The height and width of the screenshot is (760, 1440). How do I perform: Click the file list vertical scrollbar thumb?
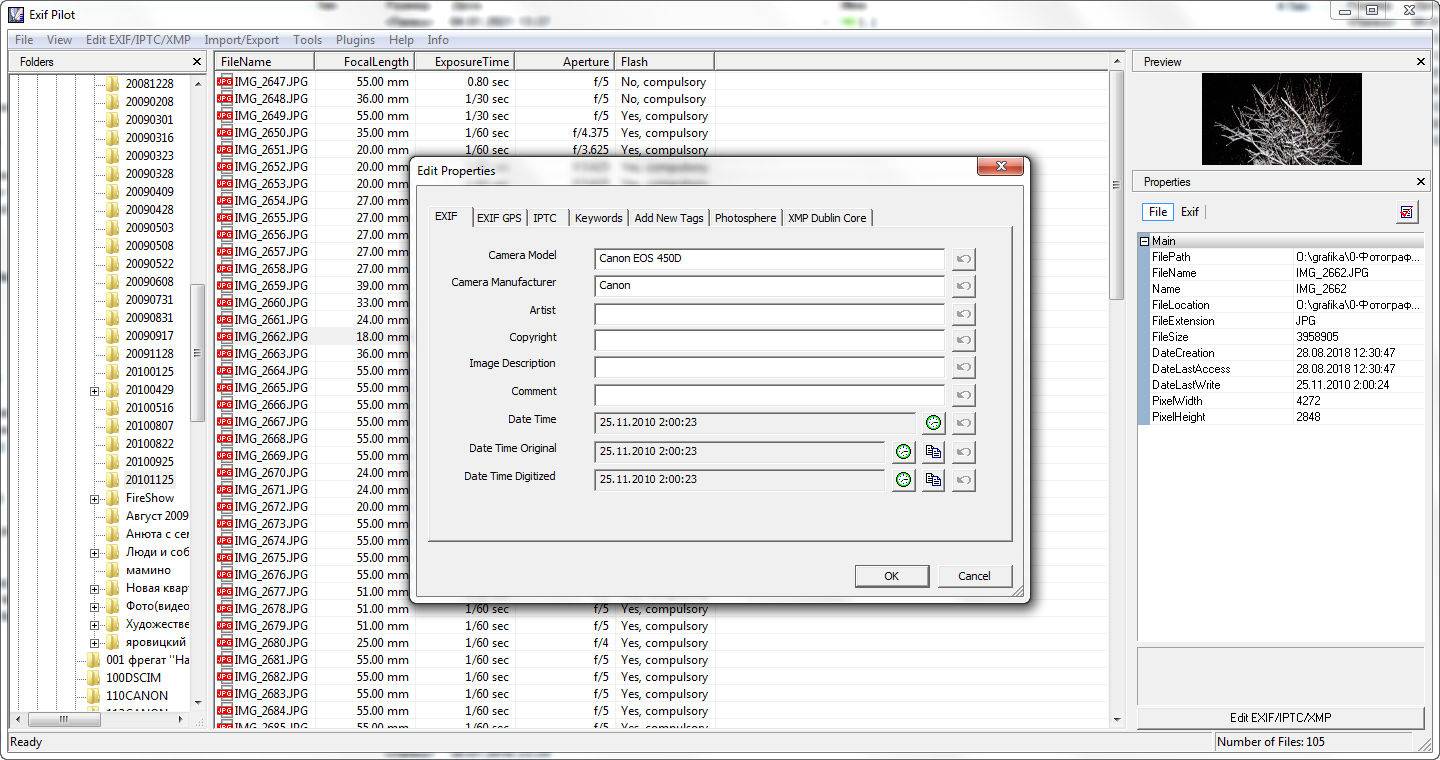click(x=1117, y=185)
